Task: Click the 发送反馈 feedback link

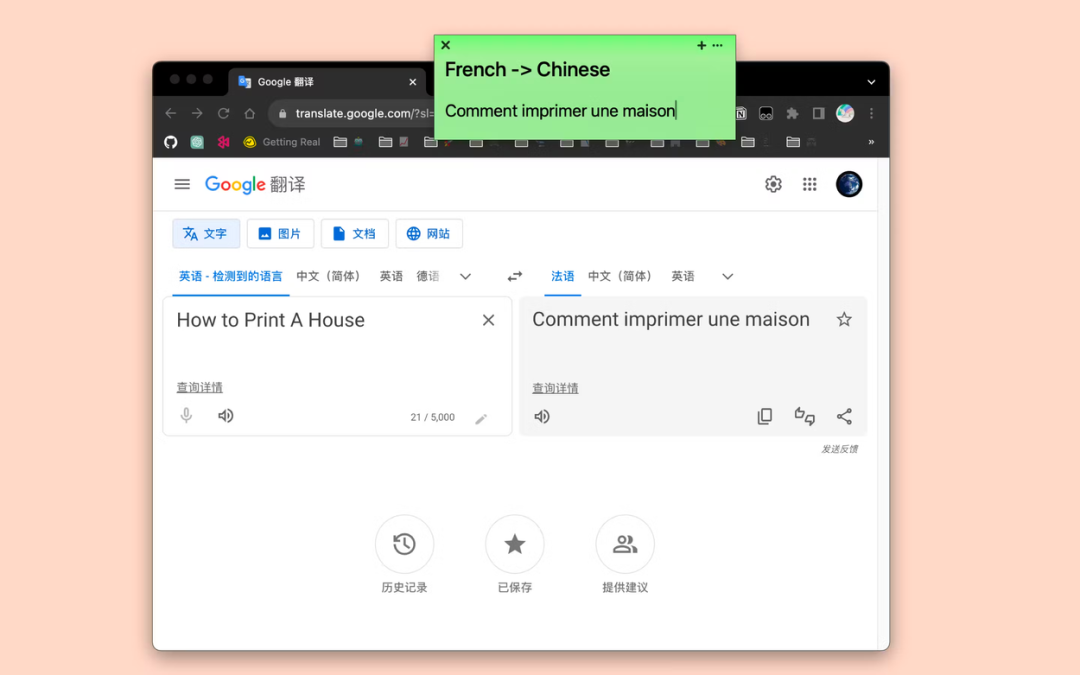Action: [x=839, y=449]
